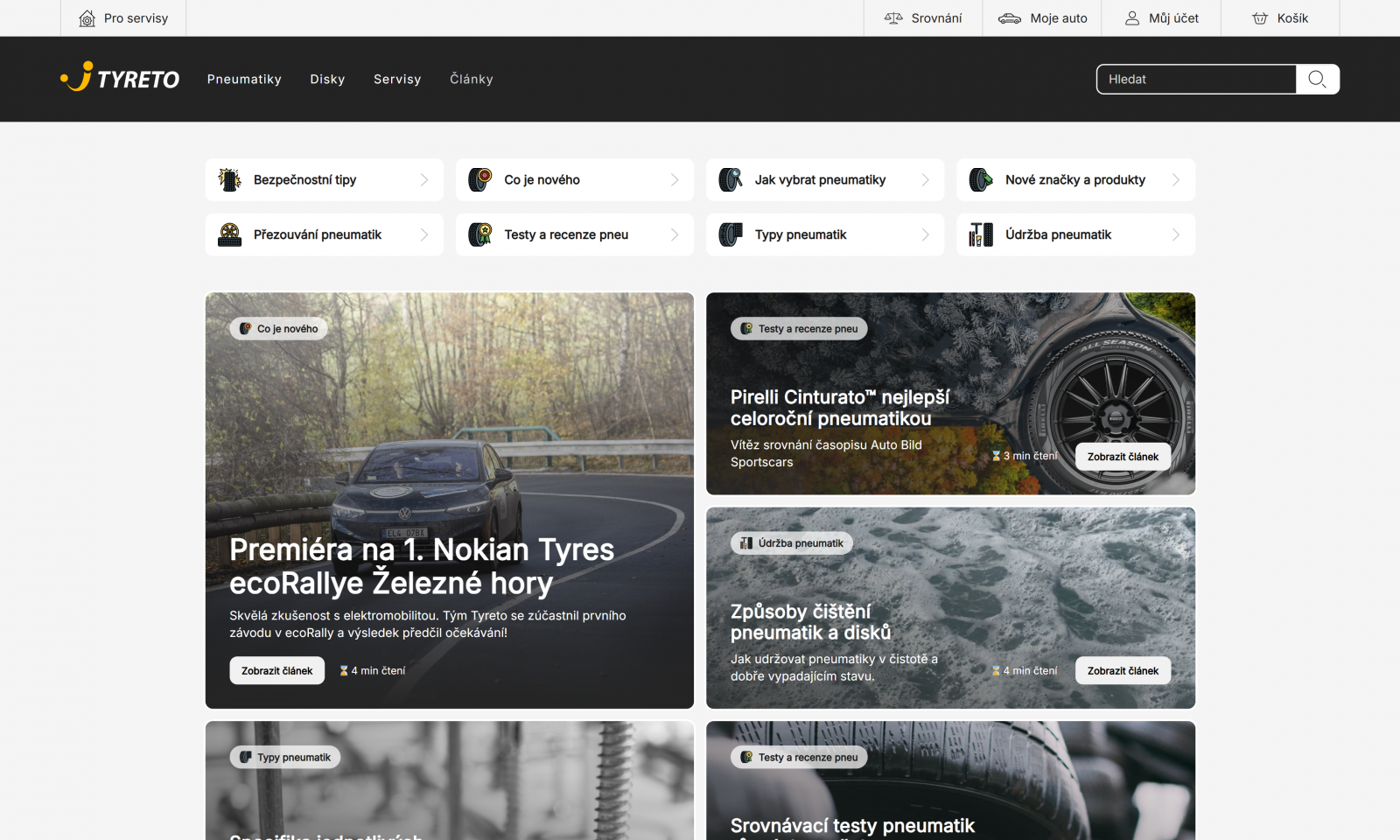Click the search magnifier button
The image size is (1400, 840).
(1317, 79)
